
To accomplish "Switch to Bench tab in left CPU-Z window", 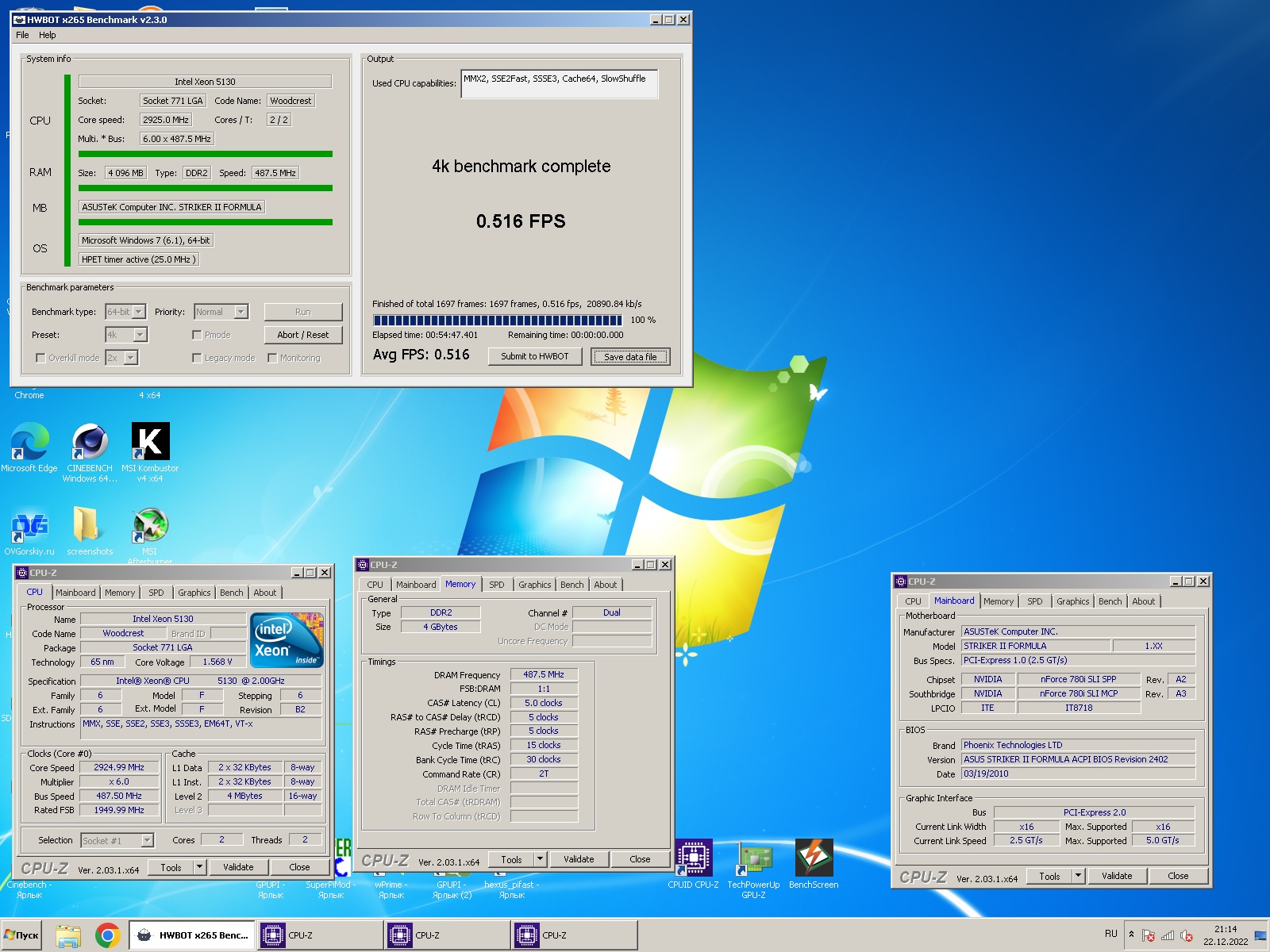I will pos(232,593).
